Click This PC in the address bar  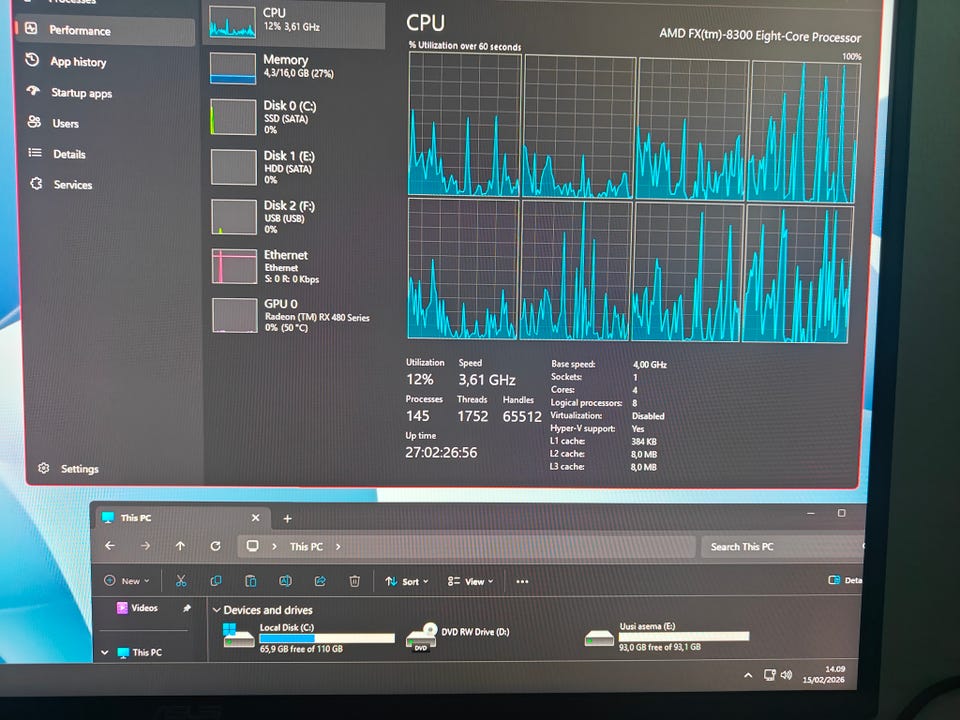[306, 546]
